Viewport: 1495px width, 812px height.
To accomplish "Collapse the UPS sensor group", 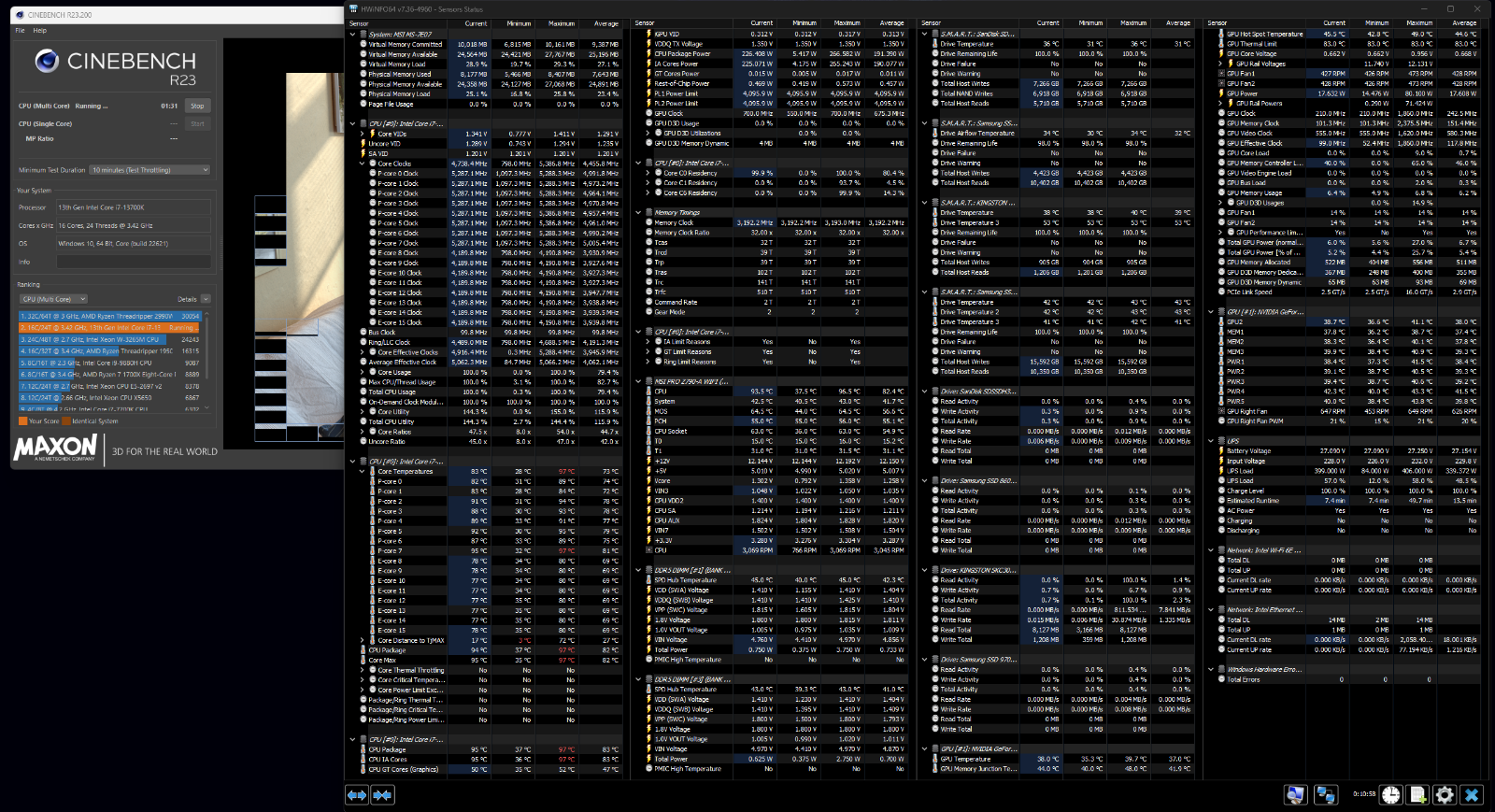I will pos(1211,441).
